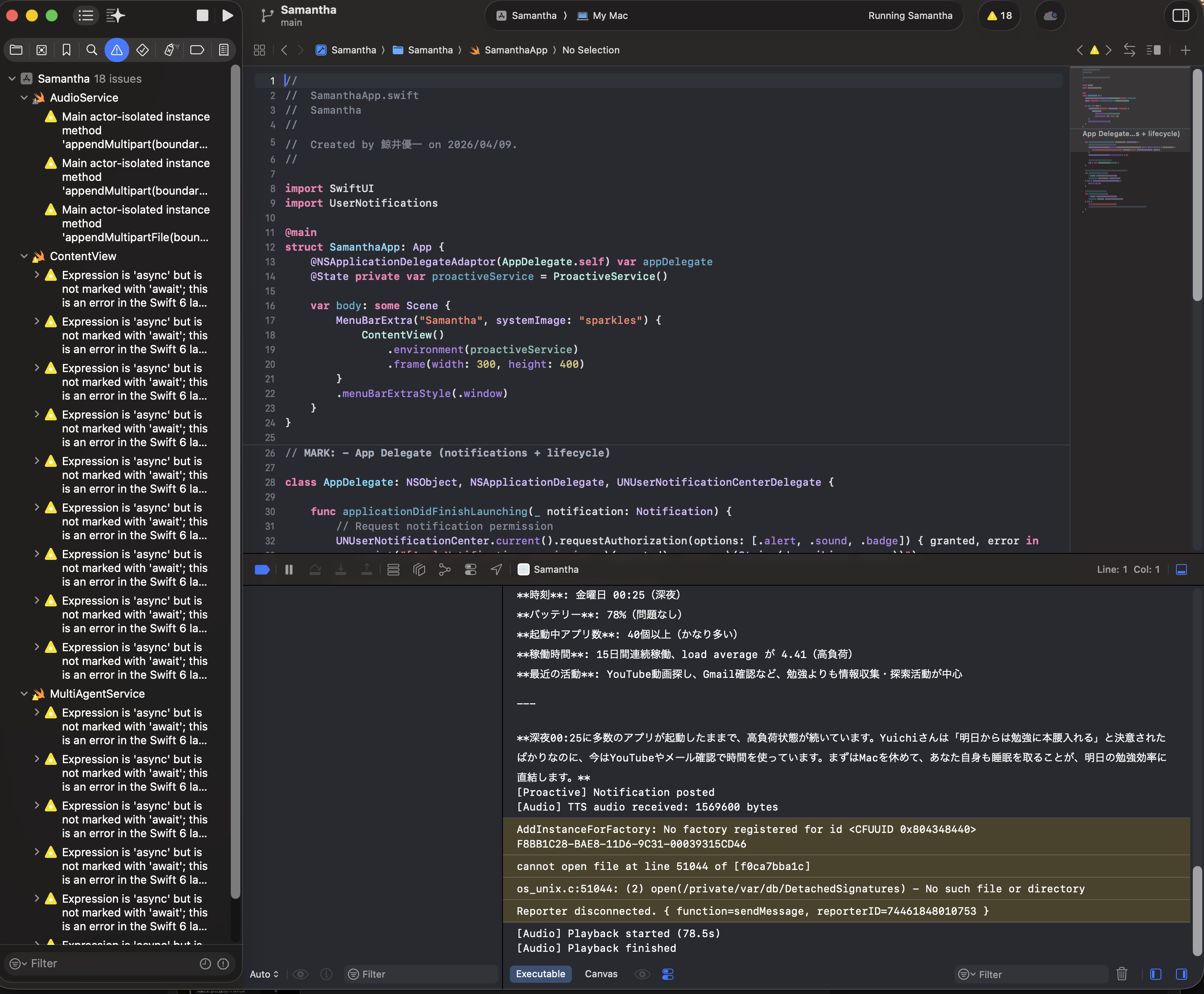The image size is (1204, 994).
Task: Expand the first ContentView async expression warning
Action: [37, 275]
